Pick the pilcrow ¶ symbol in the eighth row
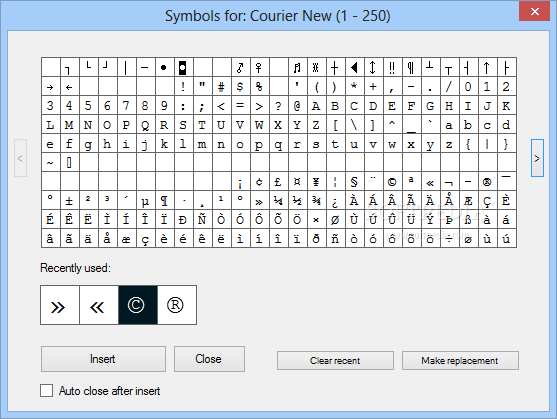 [164, 201]
